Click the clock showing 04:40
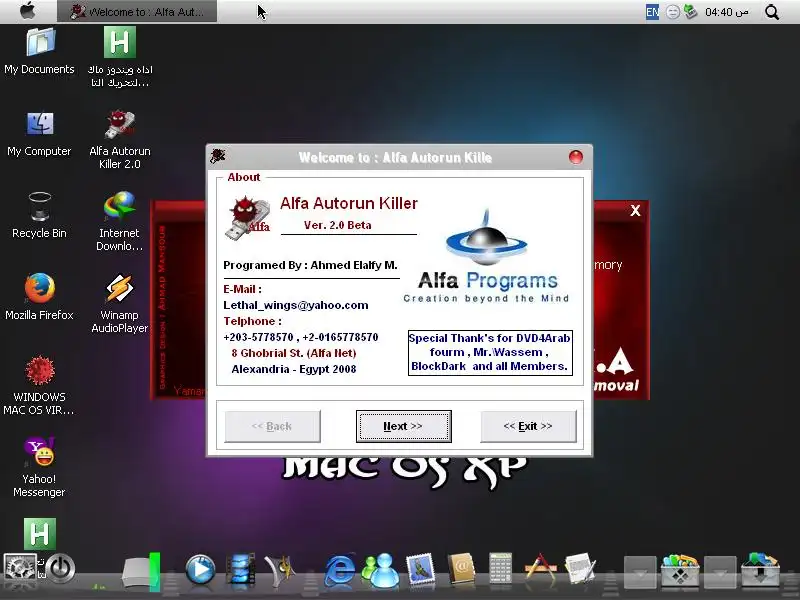The height and width of the screenshot is (600, 800). click(727, 12)
